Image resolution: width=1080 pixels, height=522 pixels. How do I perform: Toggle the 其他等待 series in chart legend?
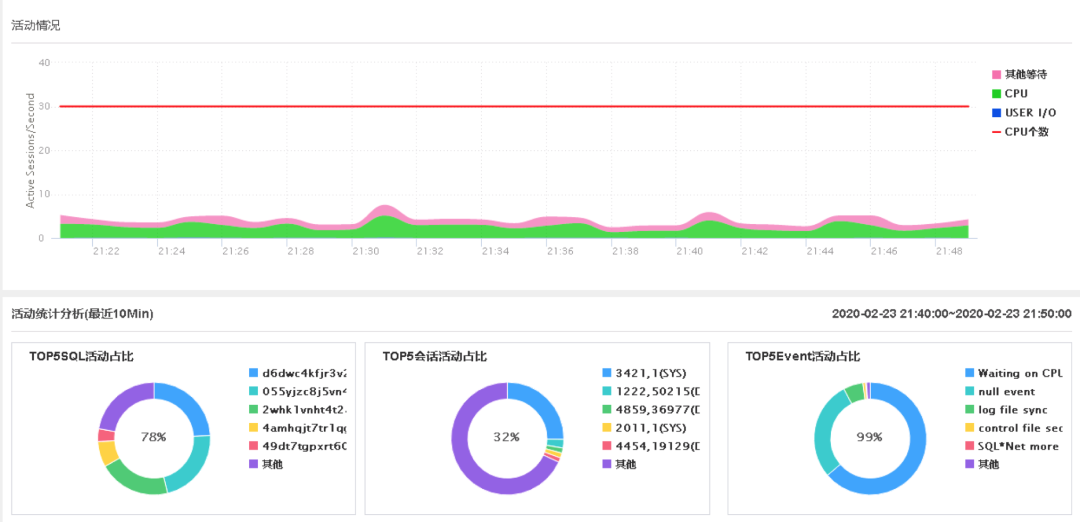click(1020, 74)
